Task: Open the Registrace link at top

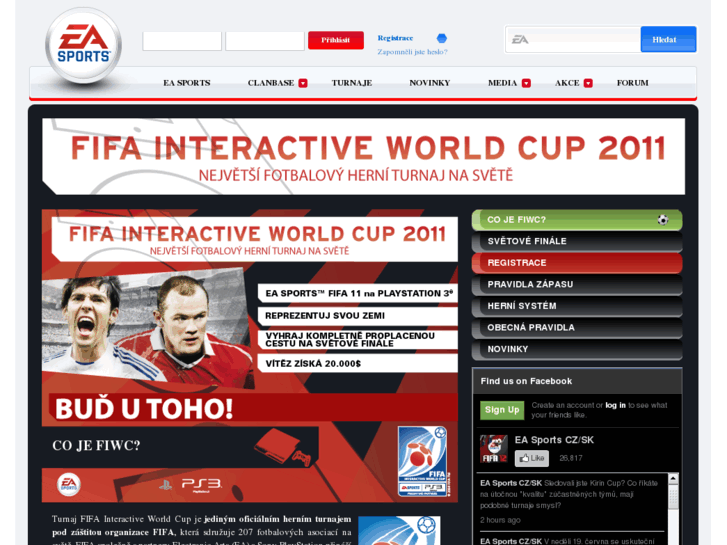Action: point(395,38)
